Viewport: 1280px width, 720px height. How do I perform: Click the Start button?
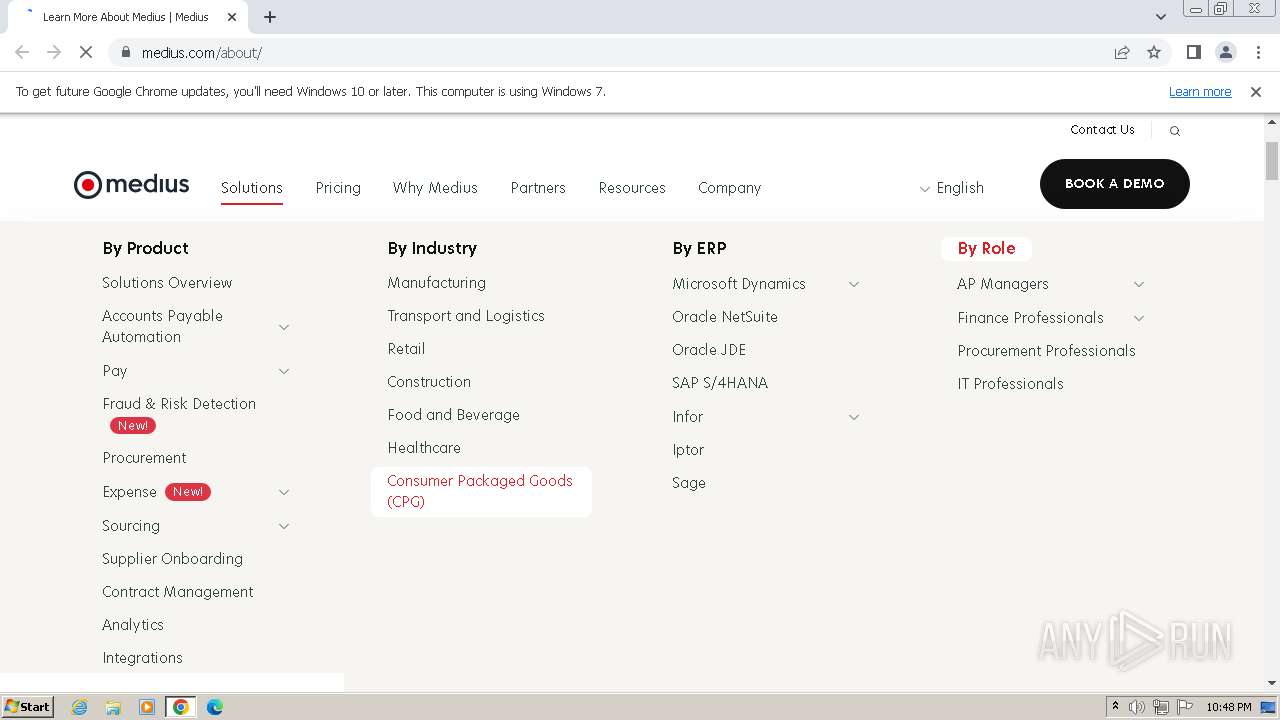pos(27,707)
